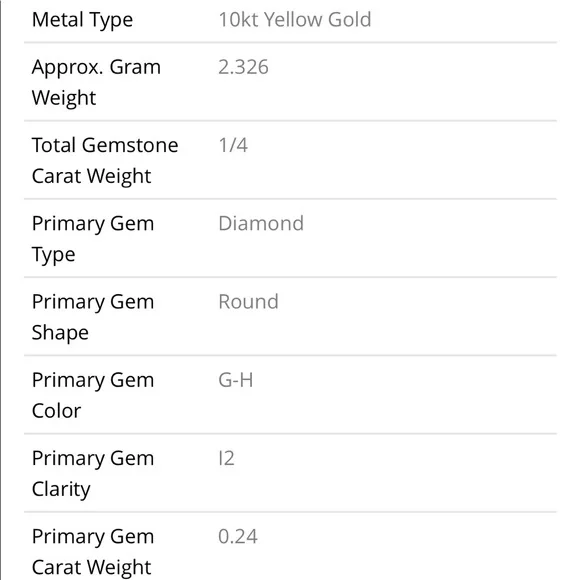Select Total Gemstone Carat Weight label
Screen dimensions: 580x580
[x=105, y=161]
